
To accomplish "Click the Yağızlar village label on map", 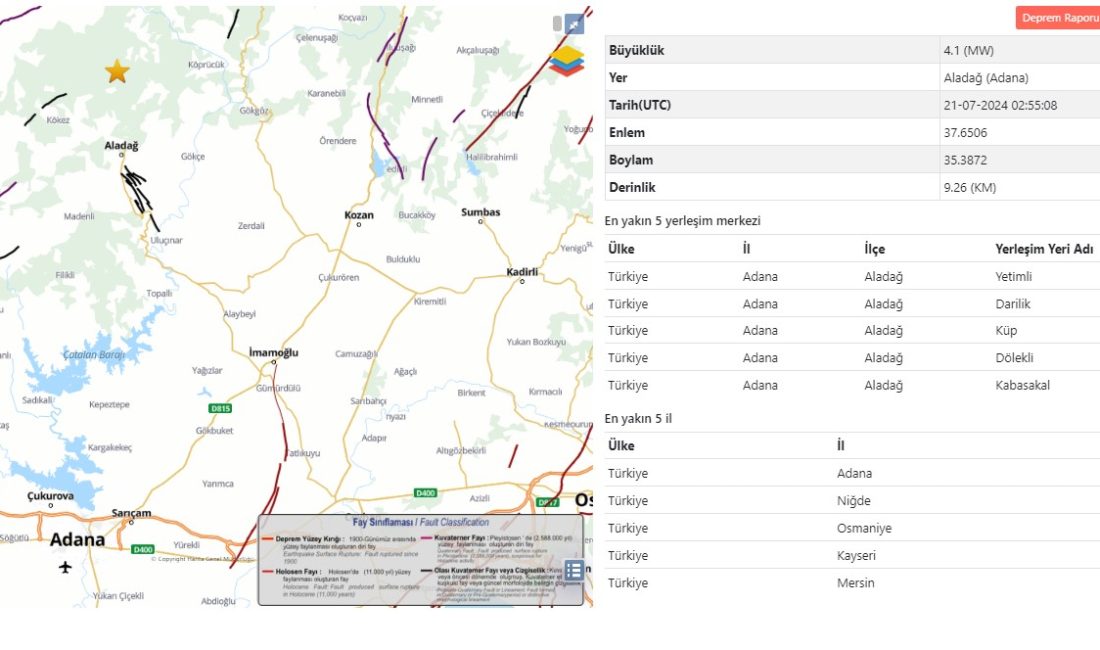I will 207,370.
